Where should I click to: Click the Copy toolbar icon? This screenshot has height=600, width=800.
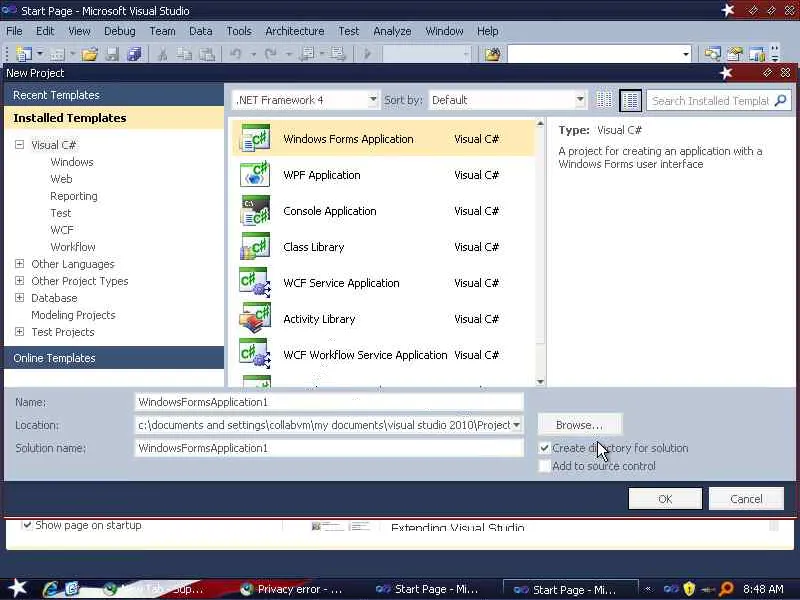[x=184, y=54]
